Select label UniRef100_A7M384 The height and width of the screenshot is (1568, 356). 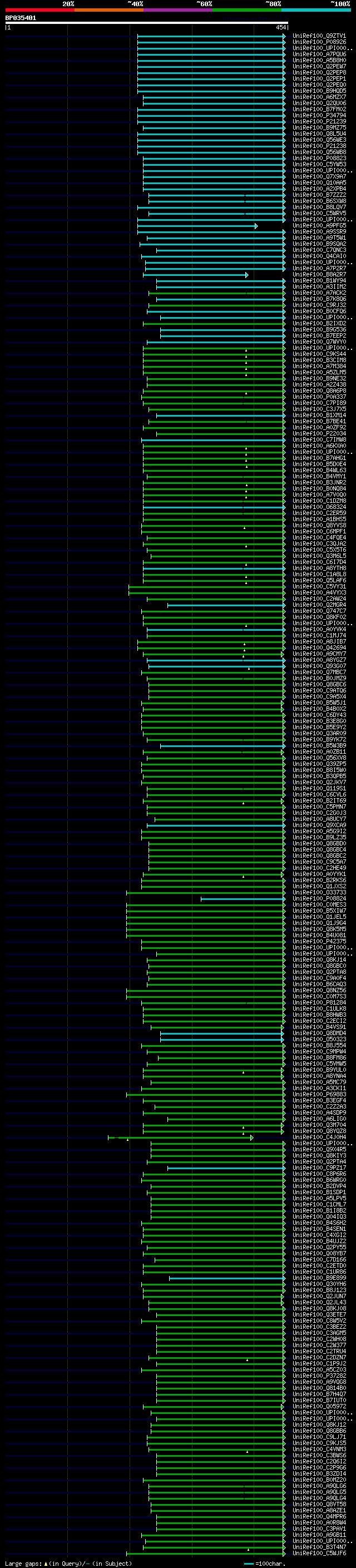319,367
